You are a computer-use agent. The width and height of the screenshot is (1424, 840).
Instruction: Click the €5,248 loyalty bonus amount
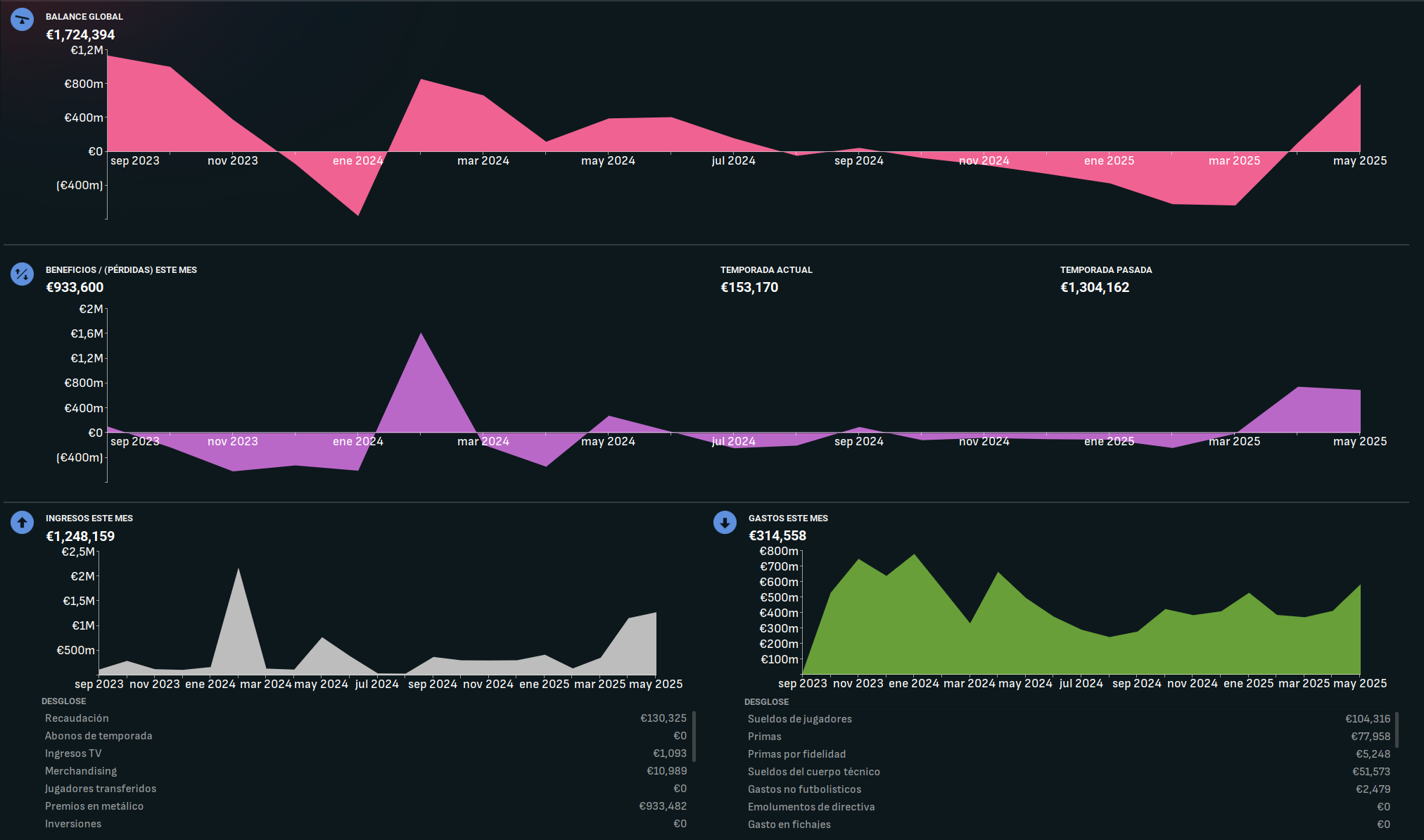1373,754
